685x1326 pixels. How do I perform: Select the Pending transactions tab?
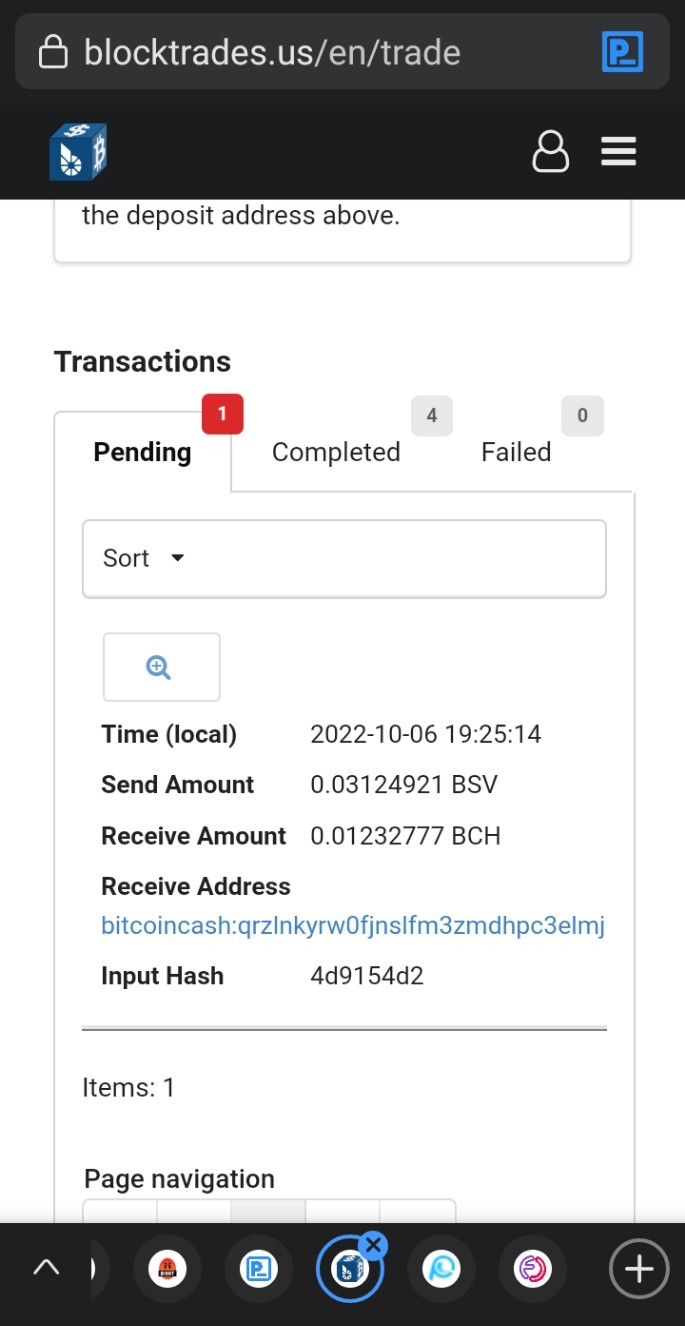click(x=142, y=452)
